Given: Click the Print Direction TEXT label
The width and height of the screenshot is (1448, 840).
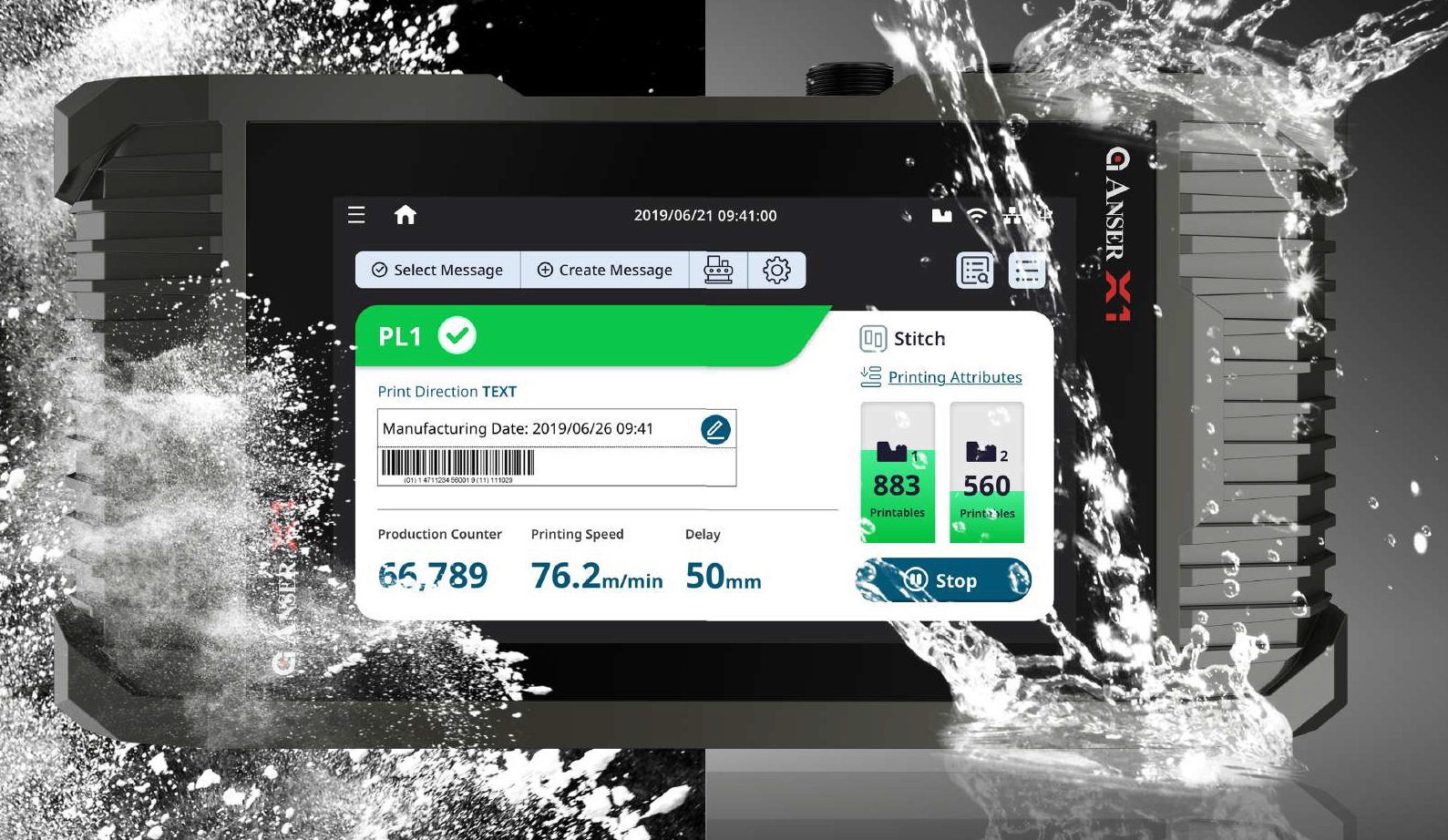Looking at the screenshot, I should 447,392.
